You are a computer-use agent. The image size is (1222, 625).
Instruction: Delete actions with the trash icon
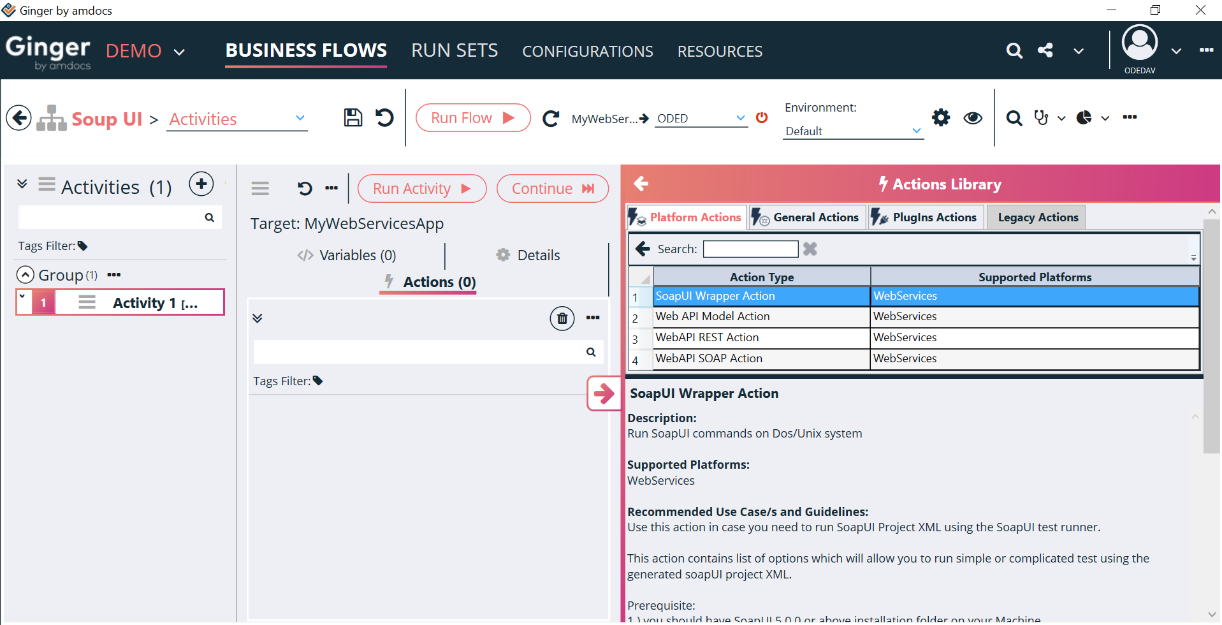click(x=562, y=318)
